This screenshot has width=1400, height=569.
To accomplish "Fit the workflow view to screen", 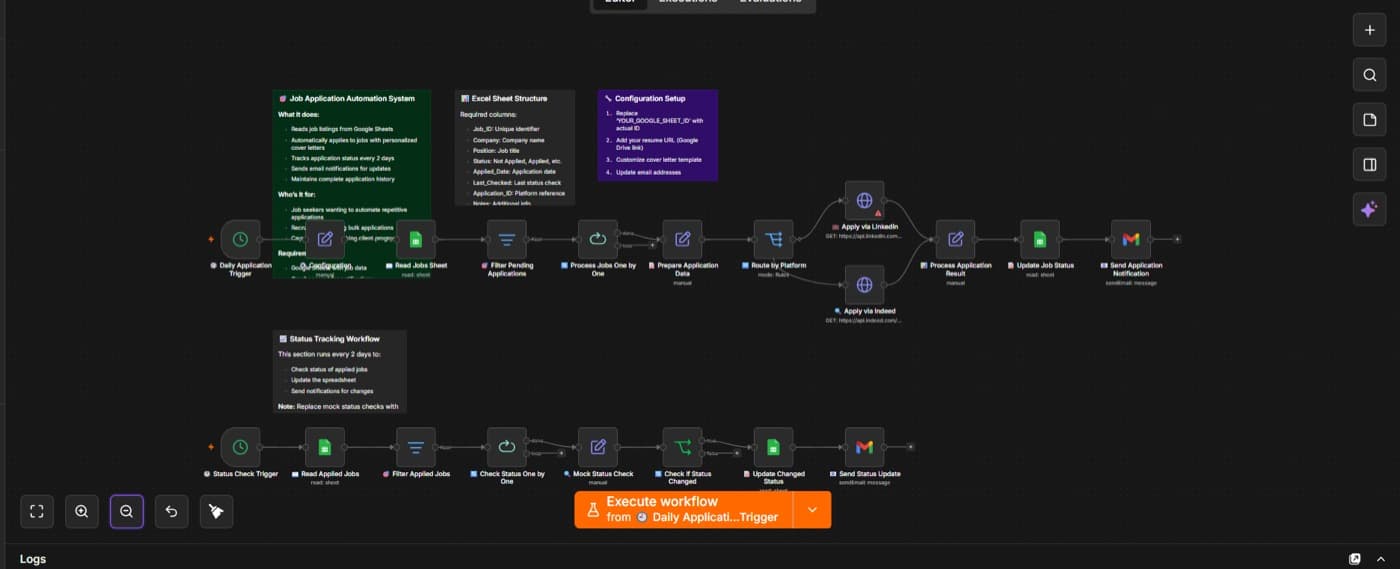I will tap(37, 511).
